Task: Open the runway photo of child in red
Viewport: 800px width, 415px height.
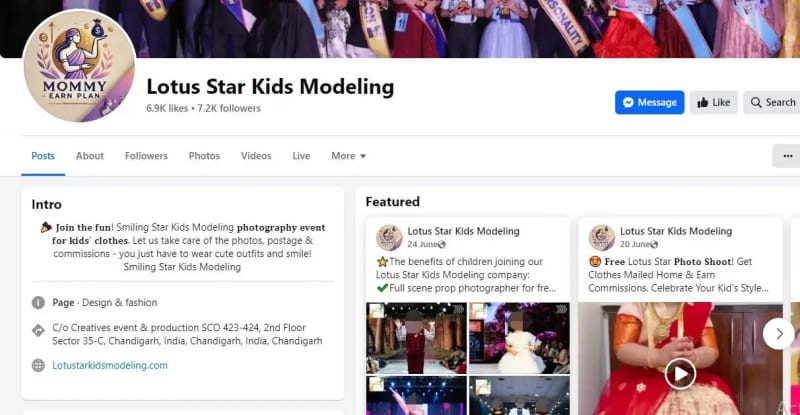Action: coord(416,338)
